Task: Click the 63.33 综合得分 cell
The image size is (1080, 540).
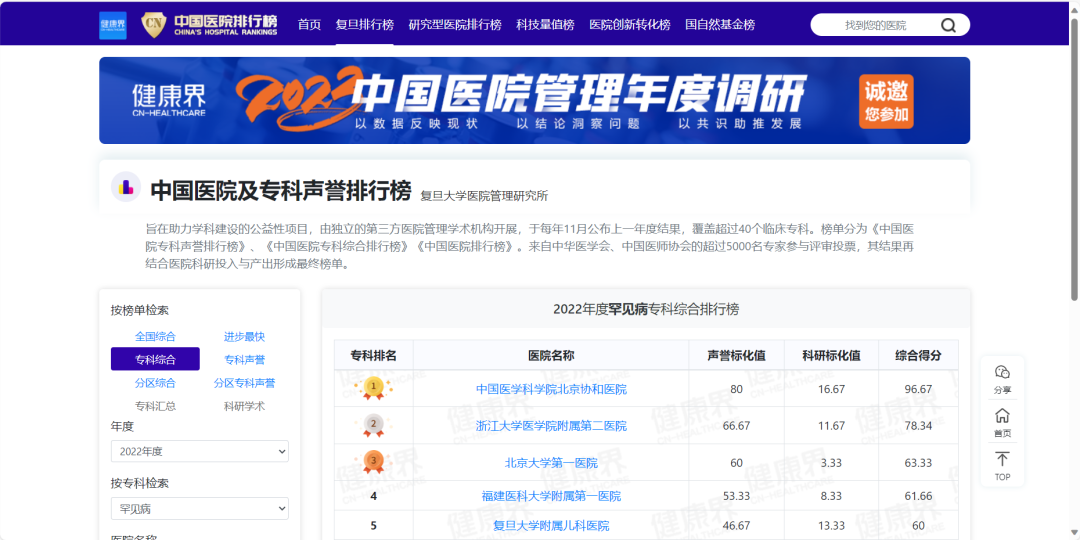Action: [918, 463]
